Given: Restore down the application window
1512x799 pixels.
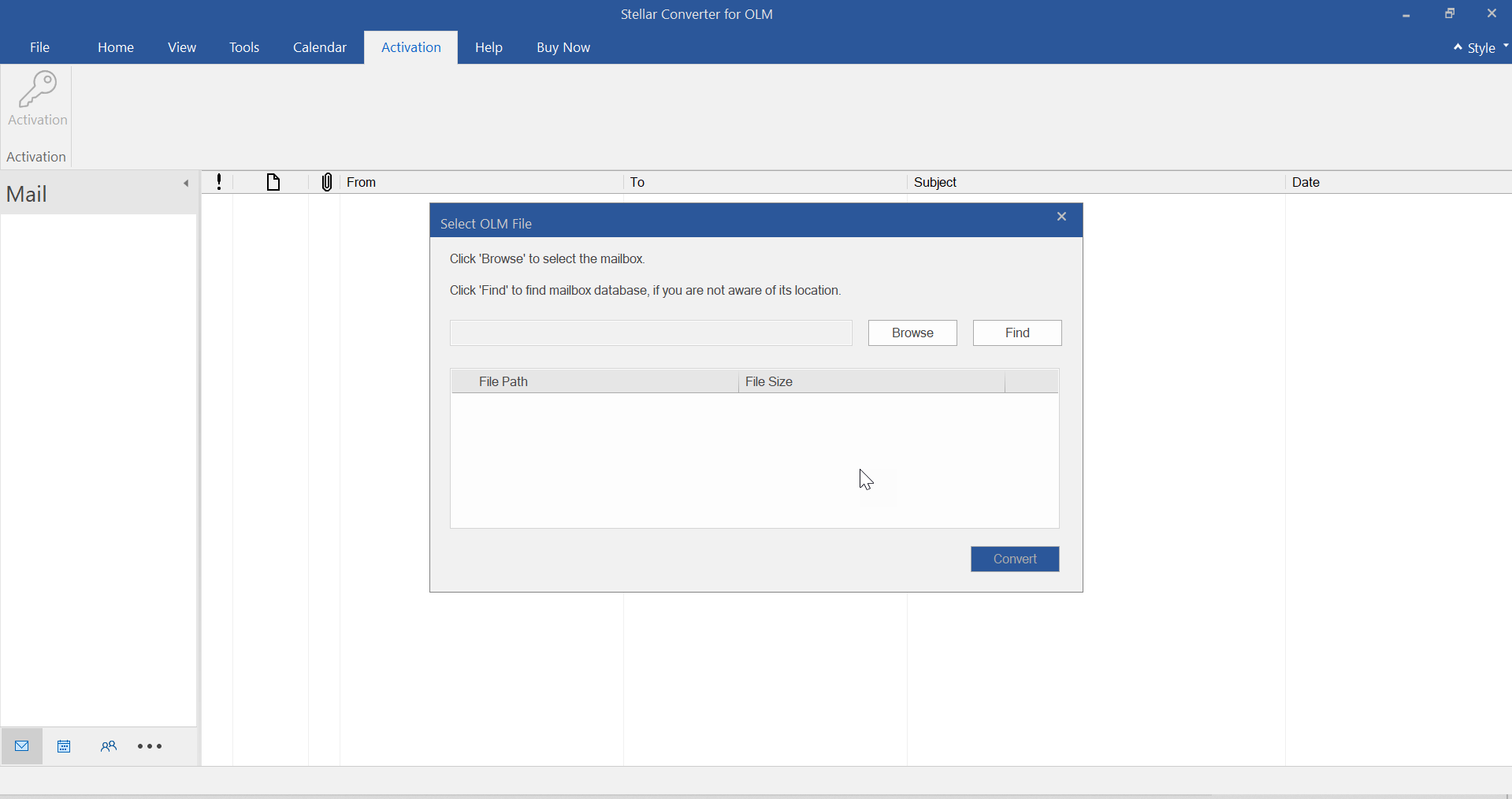Looking at the screenshot, I should point(1450,14).
